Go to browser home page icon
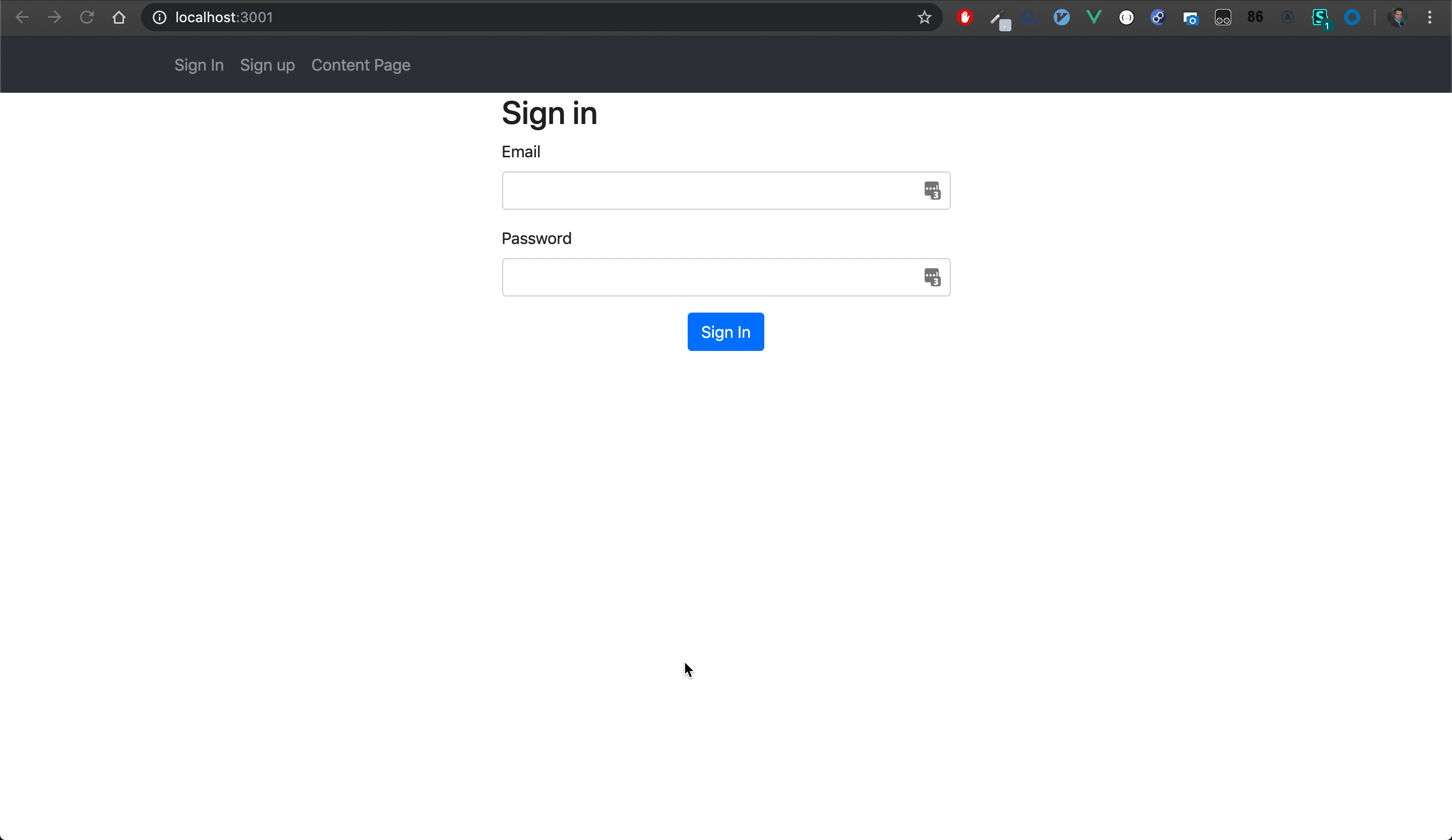 click(x=118, y=17)
